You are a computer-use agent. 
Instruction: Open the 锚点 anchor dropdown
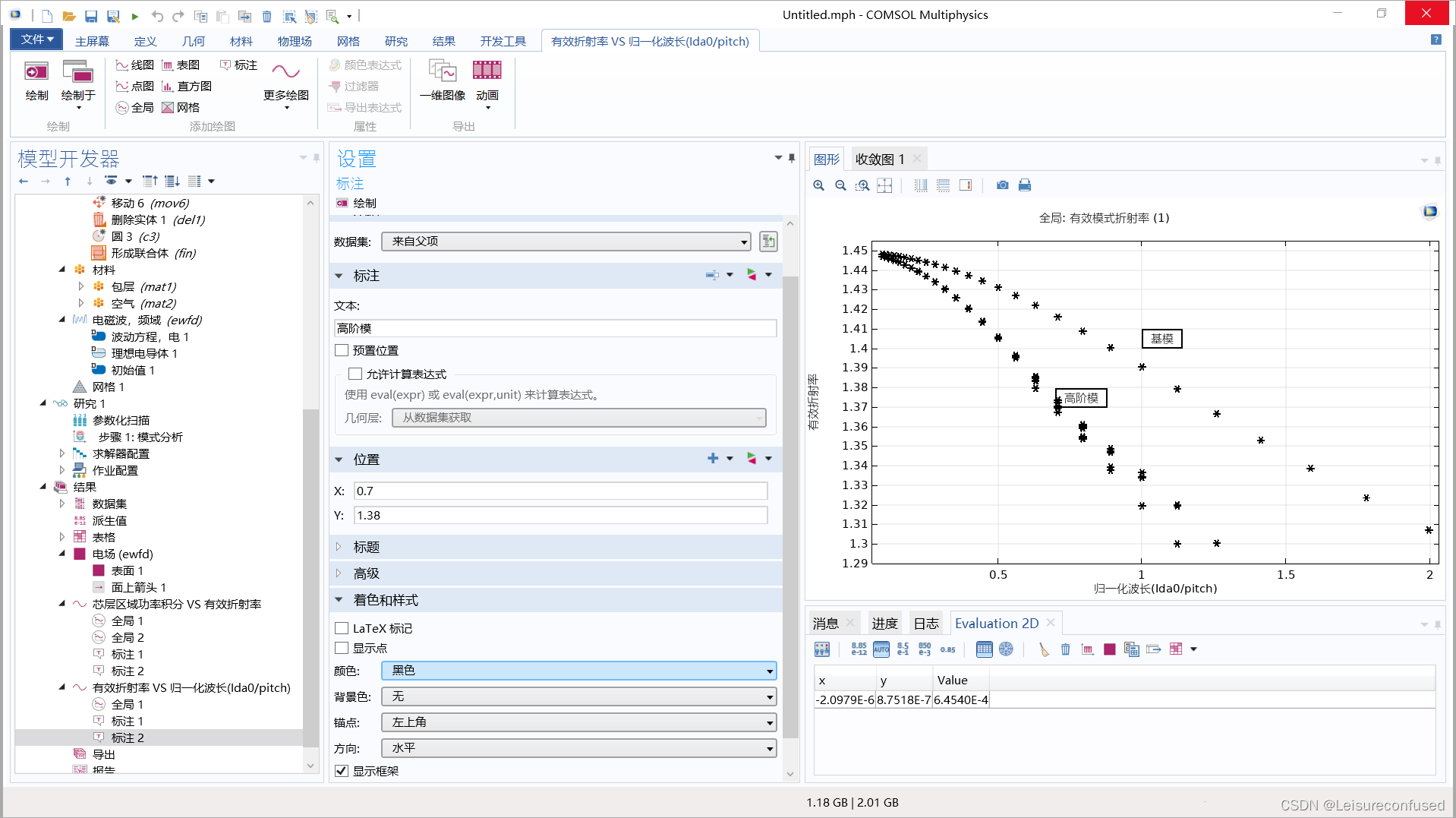point(578,722)
